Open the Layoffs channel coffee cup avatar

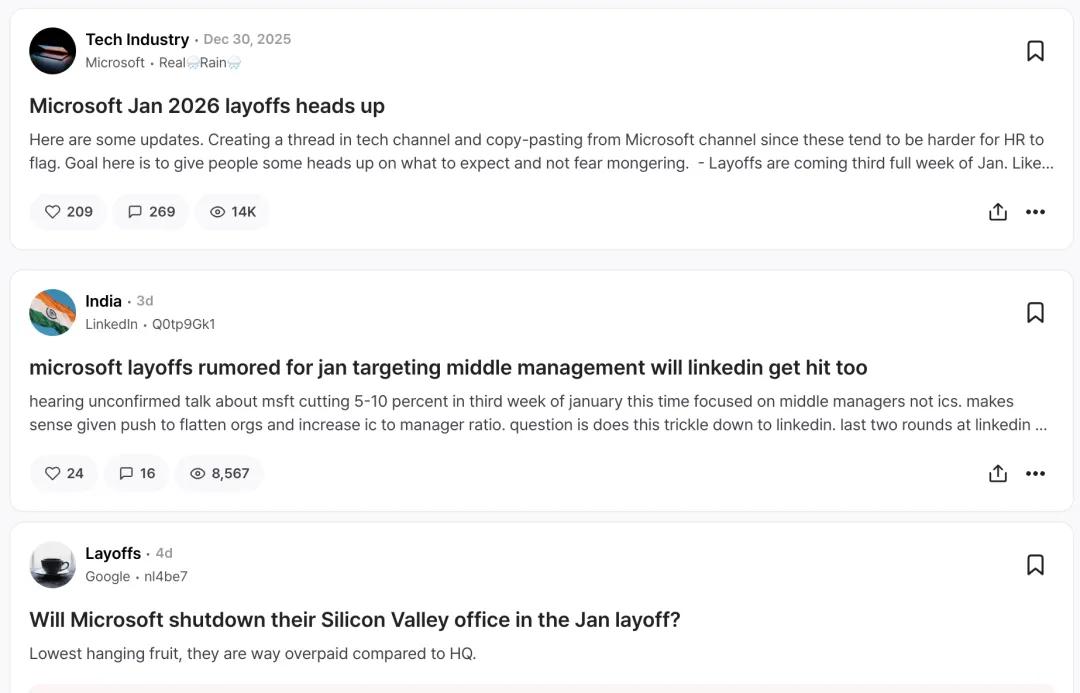pos(53,565)
